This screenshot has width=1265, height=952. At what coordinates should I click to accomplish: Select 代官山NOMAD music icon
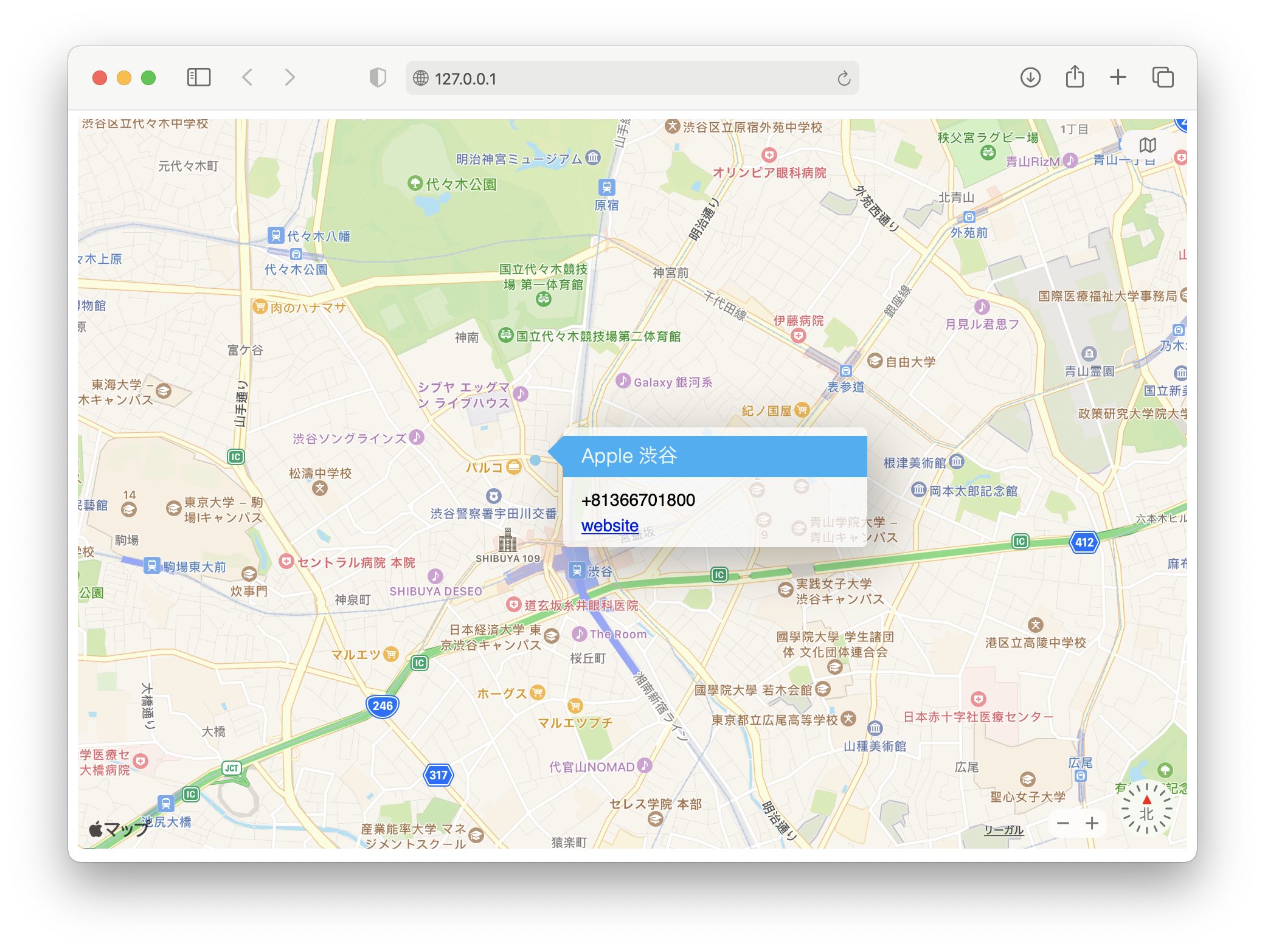point(645,765)
